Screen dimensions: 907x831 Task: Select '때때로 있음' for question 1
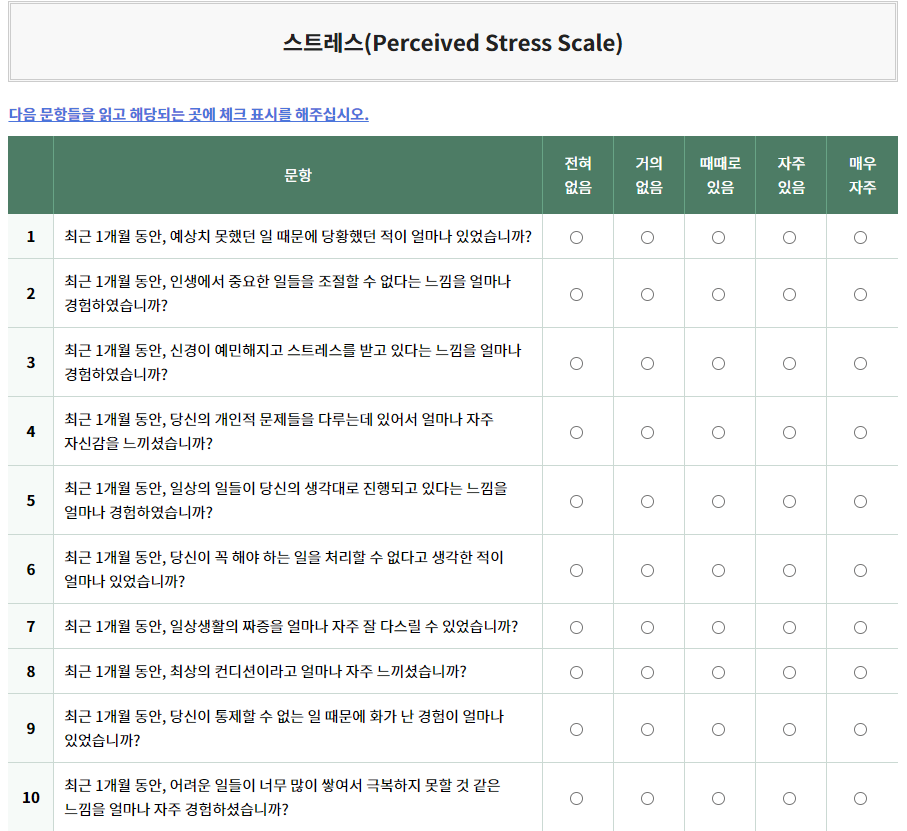point(718,238)
